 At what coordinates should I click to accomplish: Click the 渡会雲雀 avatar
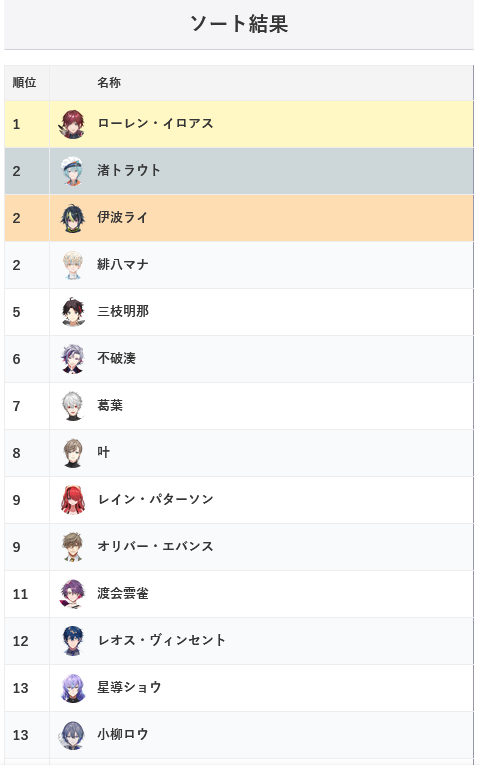73,594
